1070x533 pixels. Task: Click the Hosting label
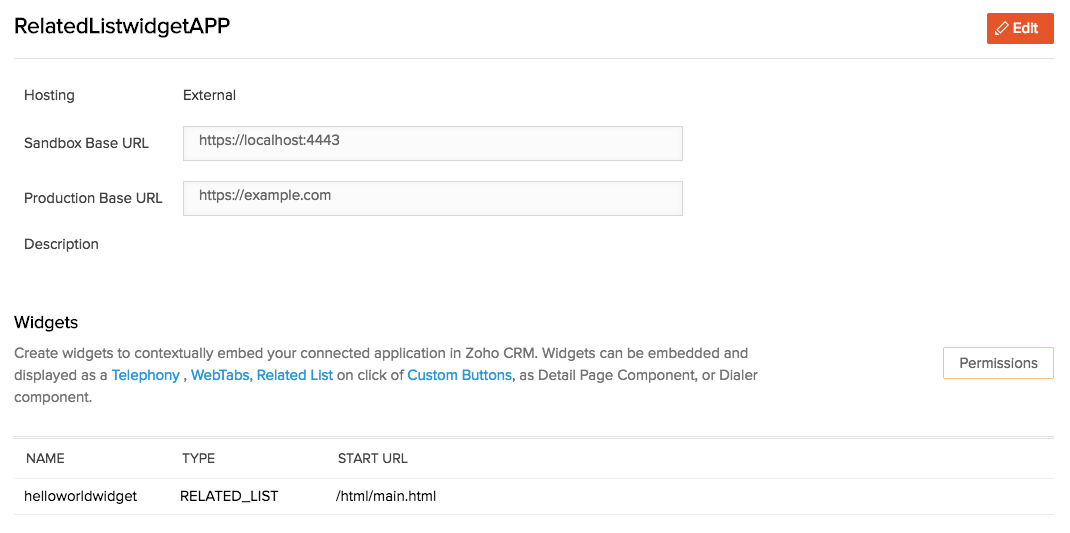(x=49, y=96)
